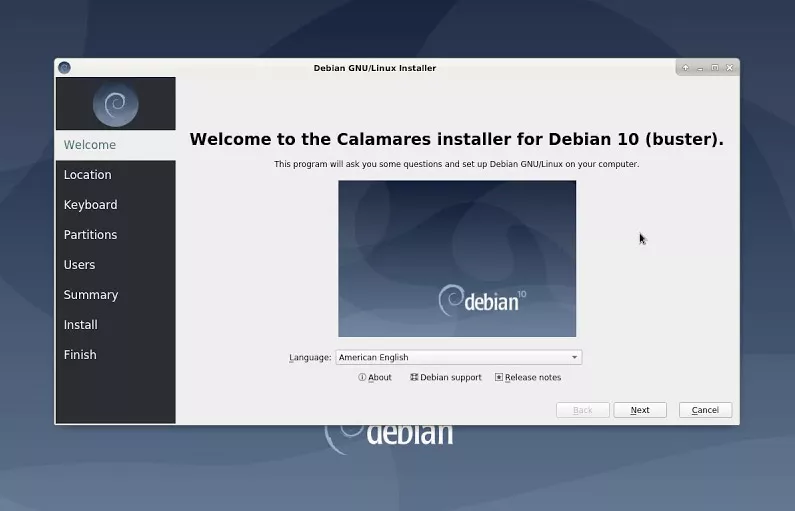Maximize the installer window
This screenshot has height=511, width=795.
point(715,67)
